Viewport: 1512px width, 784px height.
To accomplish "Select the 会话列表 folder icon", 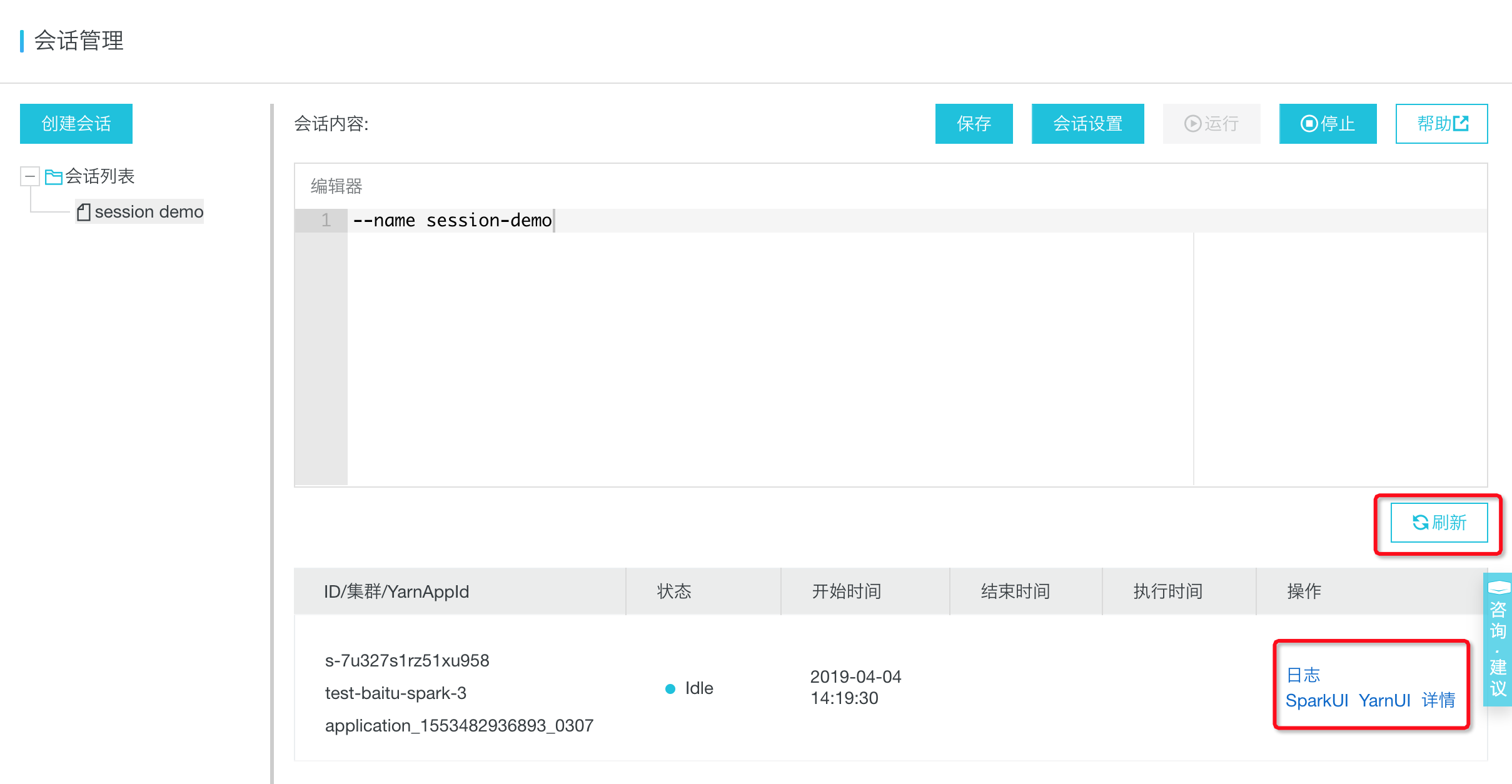I will 54,177.
